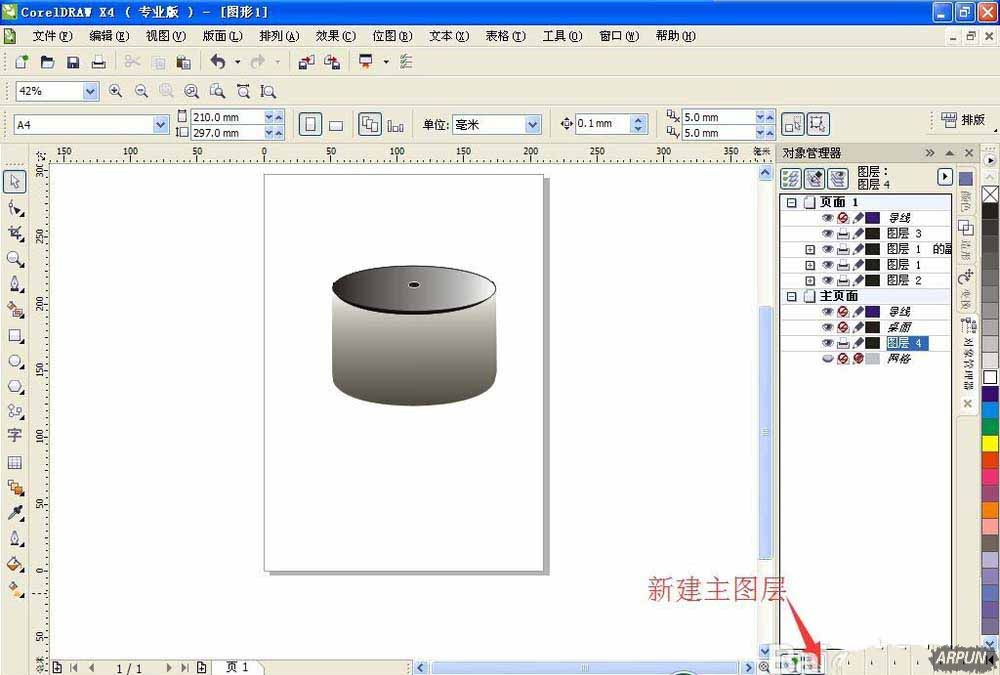Select the Crop tool

pyautogui.click(x=15, y=233)
